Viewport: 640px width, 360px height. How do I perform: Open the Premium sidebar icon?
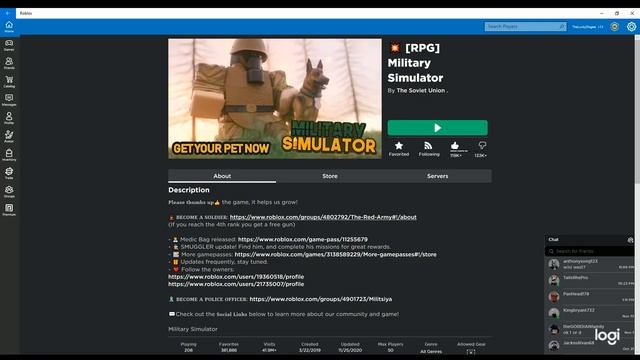coord(9,210)
